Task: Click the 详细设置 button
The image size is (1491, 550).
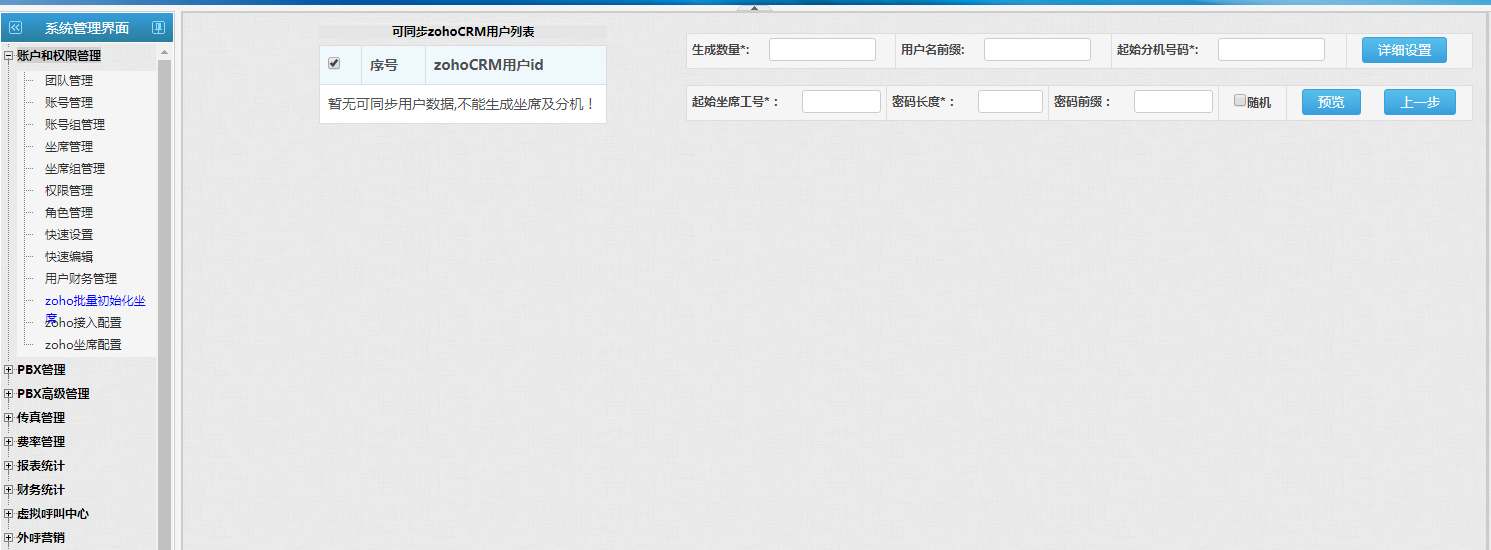Action: (x=1404, y=50)
